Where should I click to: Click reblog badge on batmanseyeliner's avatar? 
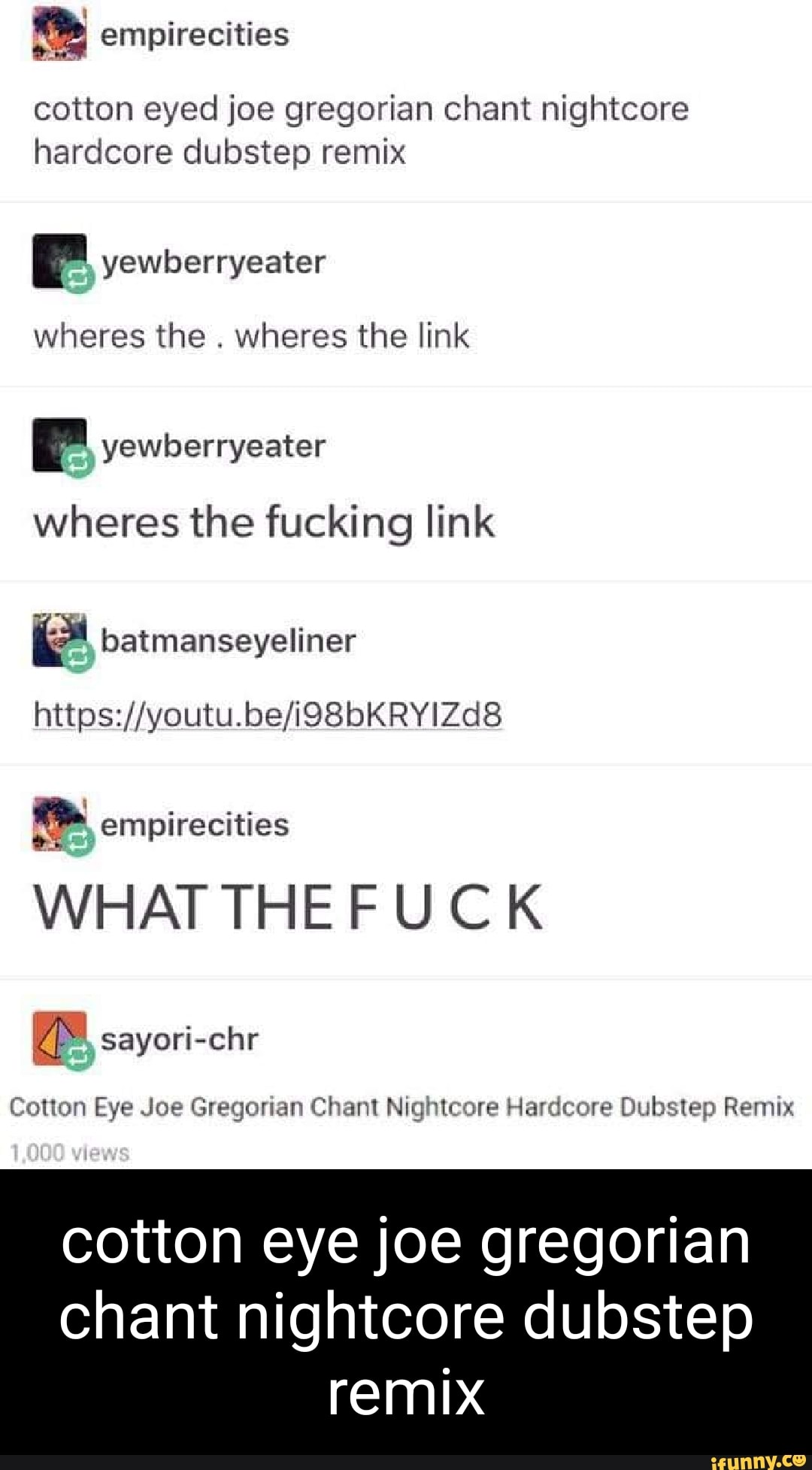(x=77, y=659)
